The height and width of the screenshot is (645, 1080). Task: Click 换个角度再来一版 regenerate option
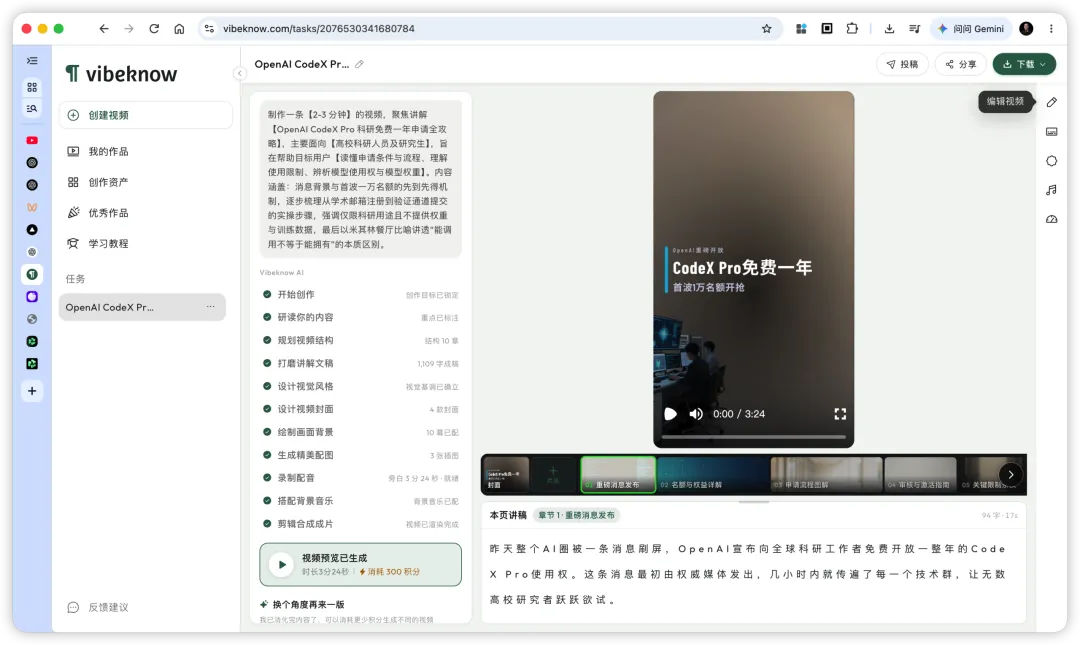coord(302,604)
